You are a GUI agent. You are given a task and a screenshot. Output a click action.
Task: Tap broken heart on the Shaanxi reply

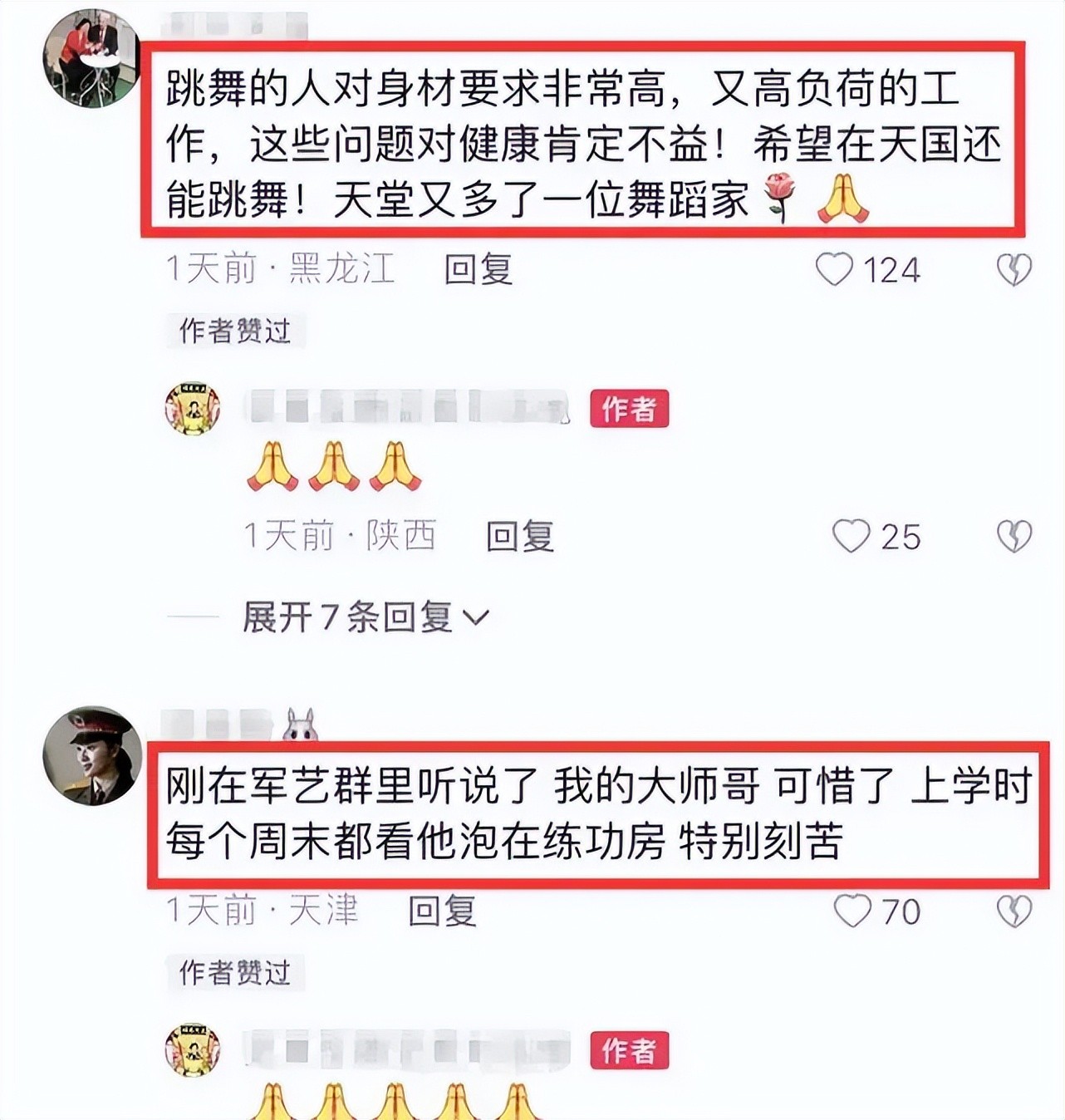coord(1014,536)
